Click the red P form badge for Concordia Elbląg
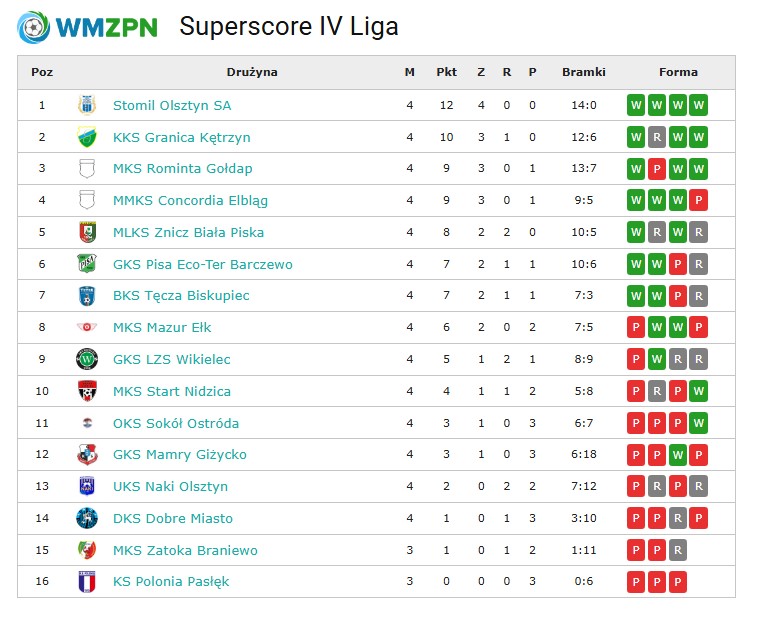 tap(698, 200)
